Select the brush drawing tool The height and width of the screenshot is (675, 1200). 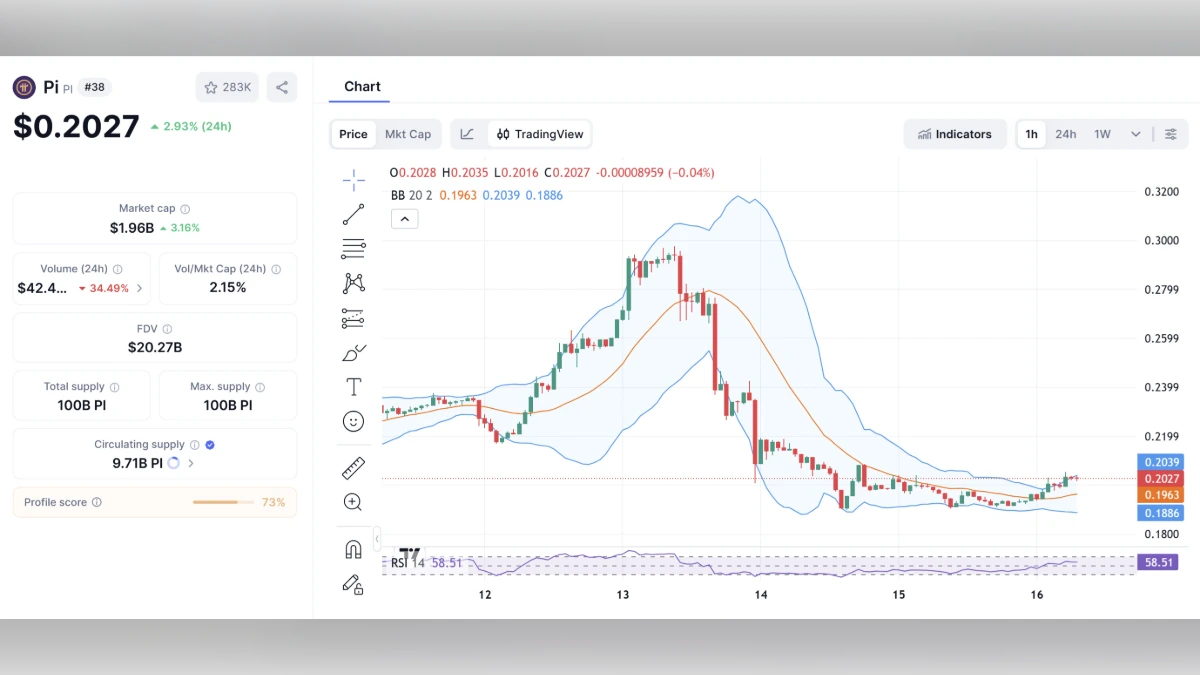point(353,353)
